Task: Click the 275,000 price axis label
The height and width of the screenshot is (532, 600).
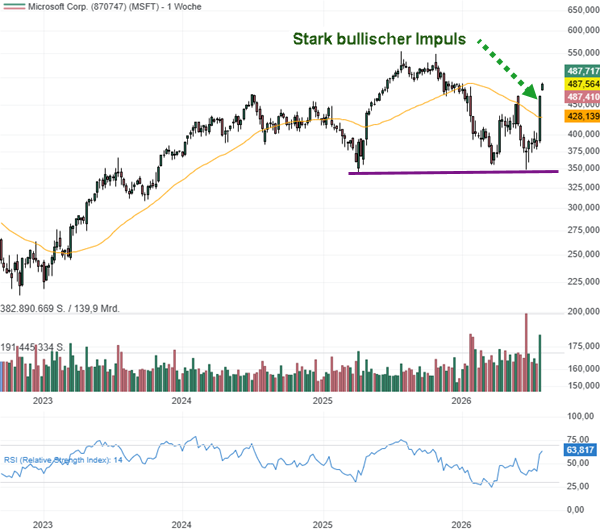Action: (584, 230)
